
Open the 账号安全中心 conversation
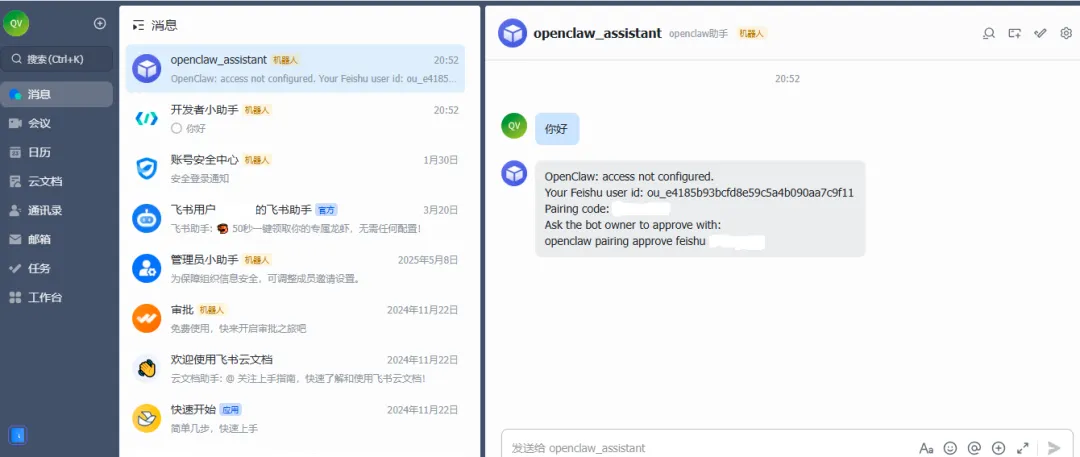click(295, 168)
